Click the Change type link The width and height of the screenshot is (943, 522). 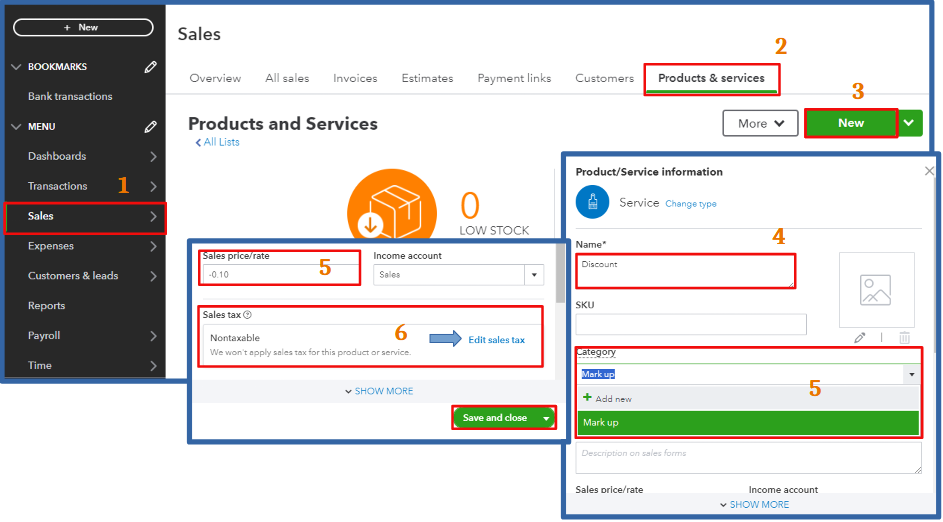(691, 204)
